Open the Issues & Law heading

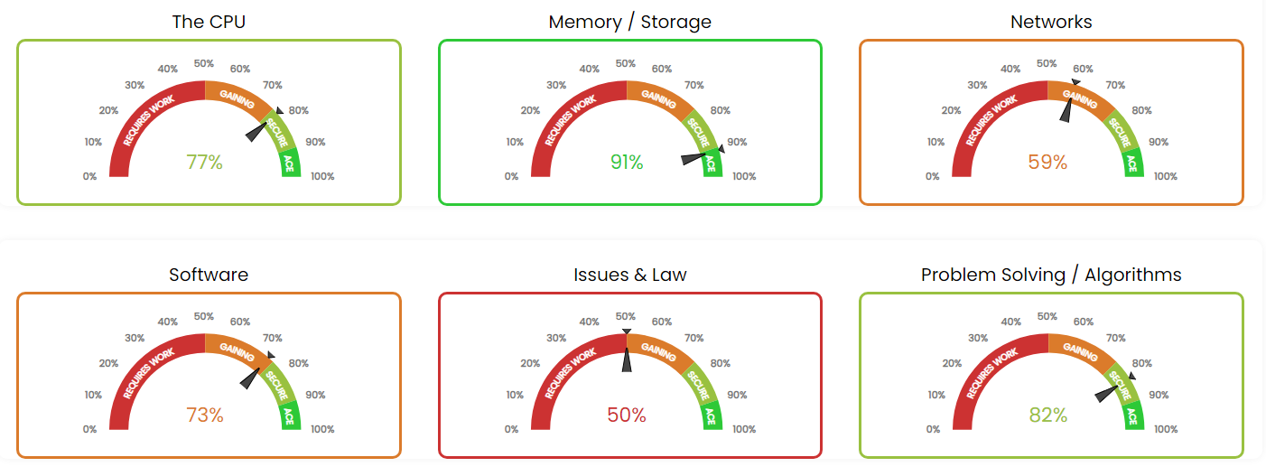point(630,275)
